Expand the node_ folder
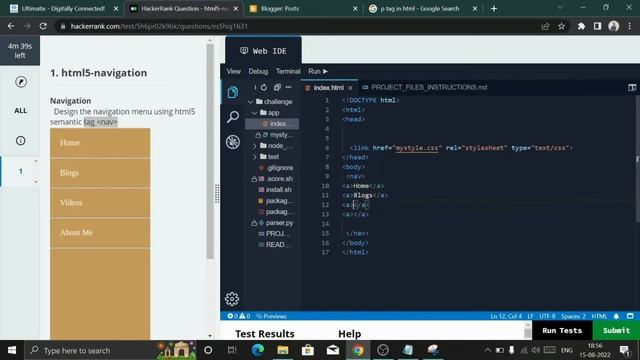The image size is (640, 360). click(255, 146)
